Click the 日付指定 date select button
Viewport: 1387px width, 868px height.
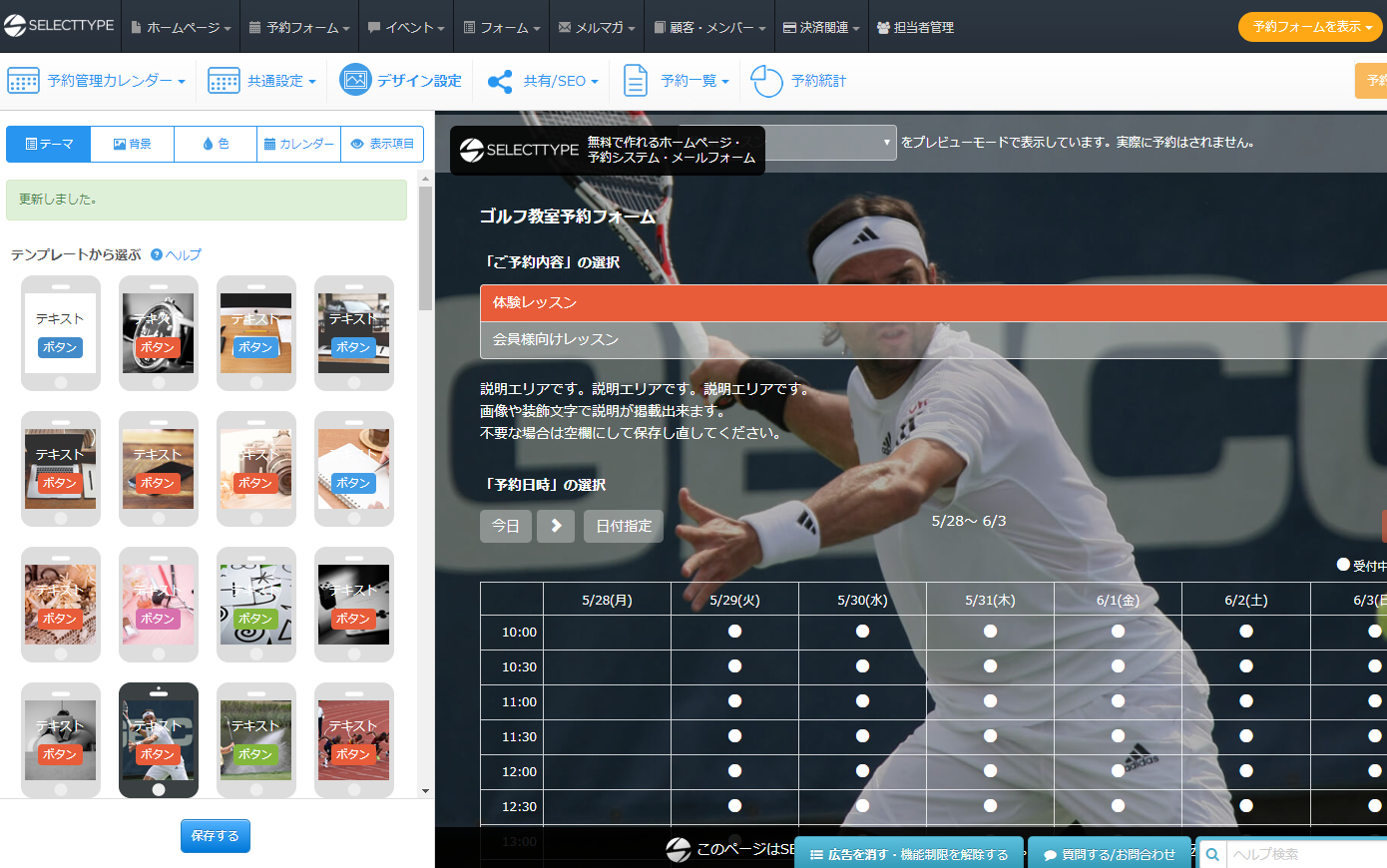[x=624, y=526]
